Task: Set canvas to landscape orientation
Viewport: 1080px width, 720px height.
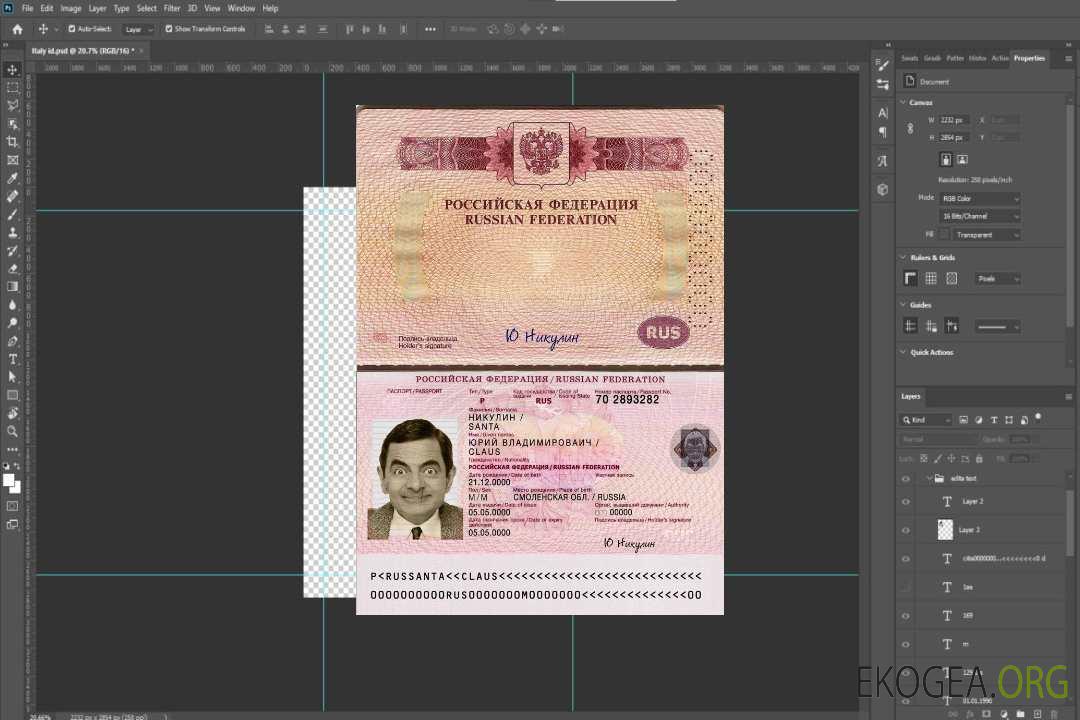Action: [x=962, y=160]
